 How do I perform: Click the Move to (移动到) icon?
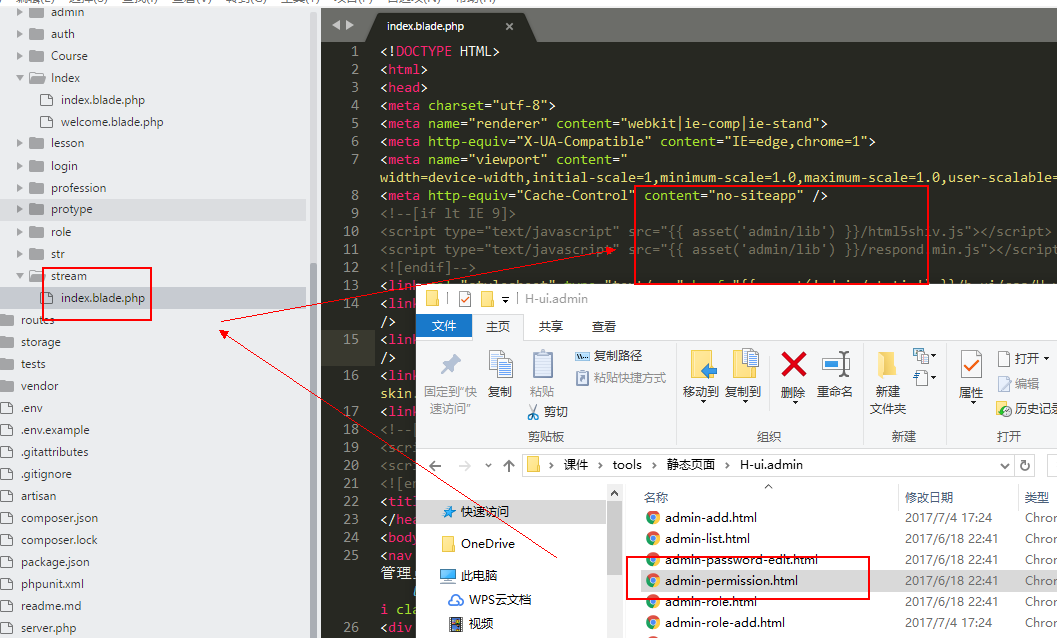click(x=701, y=366)
